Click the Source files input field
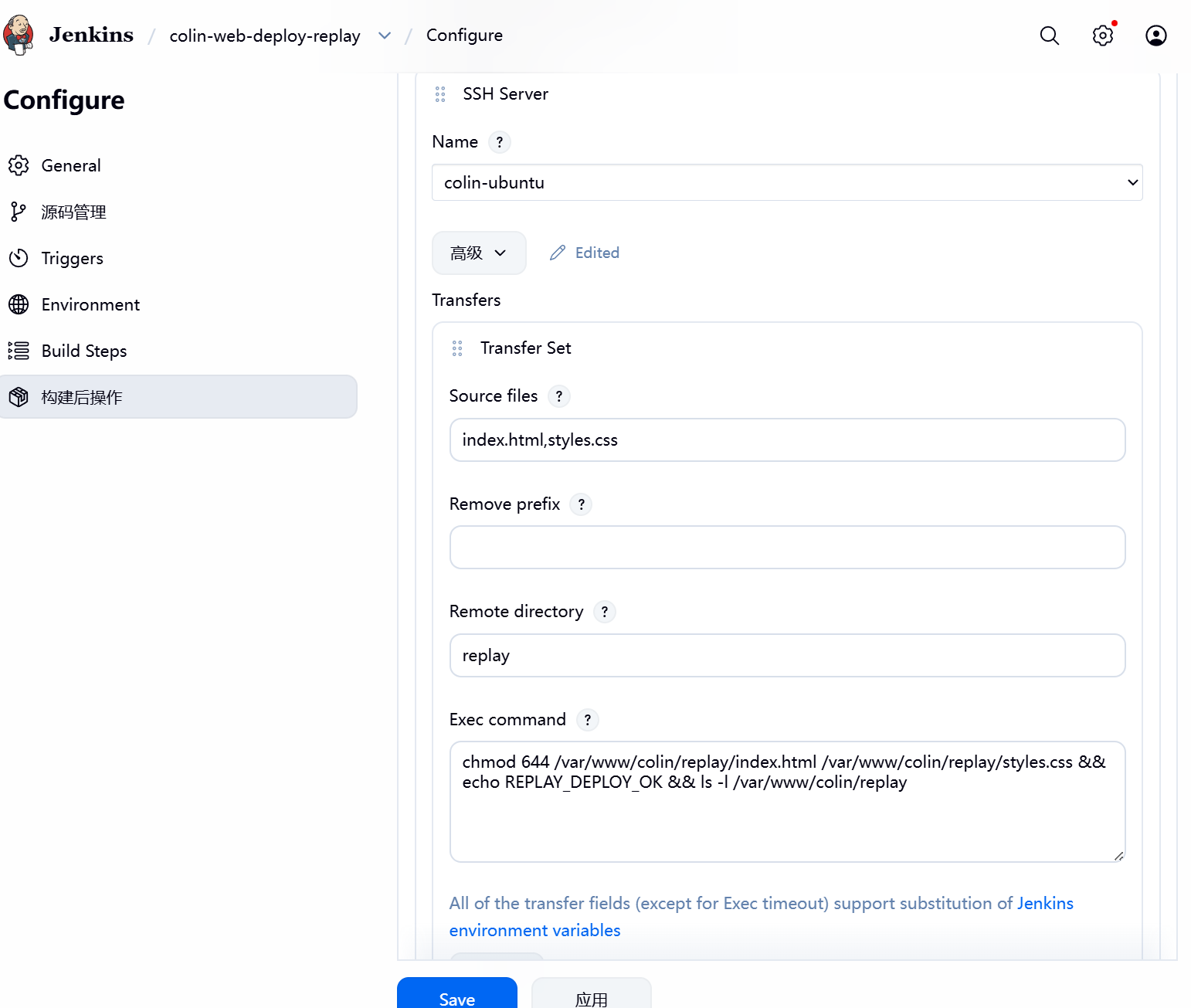 coord(787,440)
